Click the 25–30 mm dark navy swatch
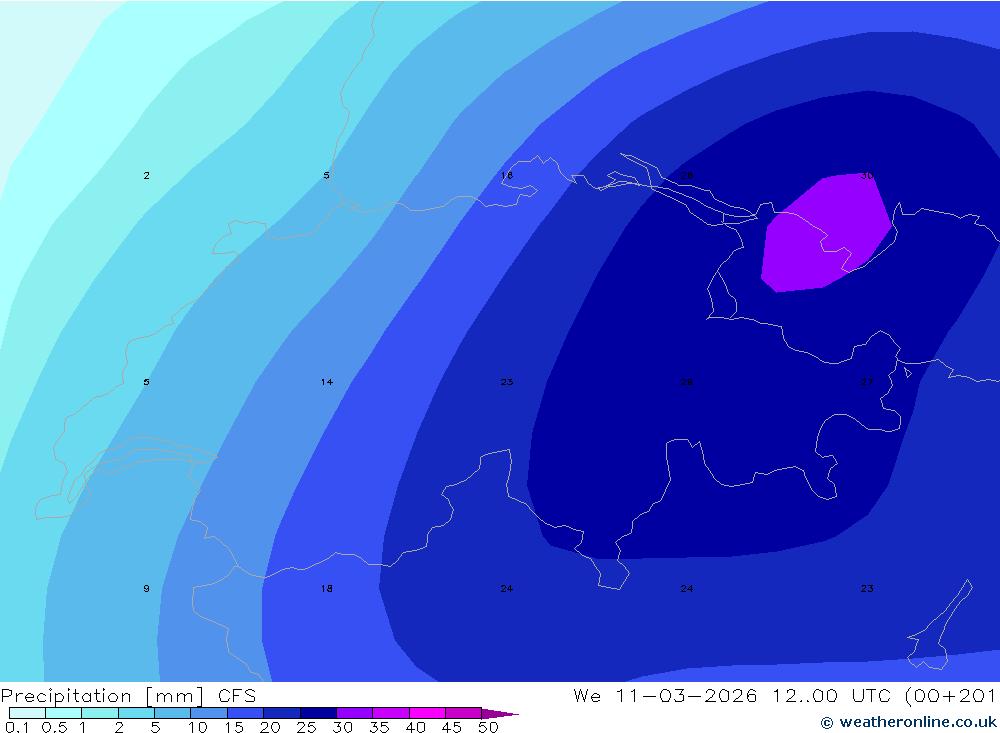Image resolution: width=1000 pixels, height=733 pixels. (x=318, y=713)
